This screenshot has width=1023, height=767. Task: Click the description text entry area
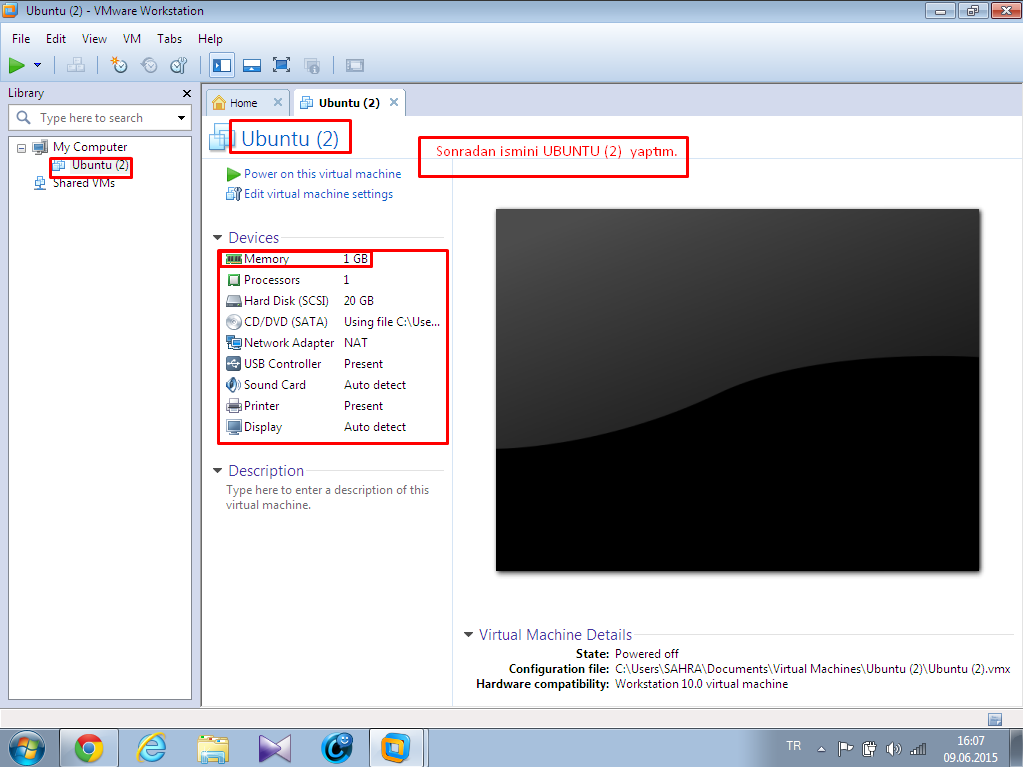pyautogui.click(x=328, y=498)
